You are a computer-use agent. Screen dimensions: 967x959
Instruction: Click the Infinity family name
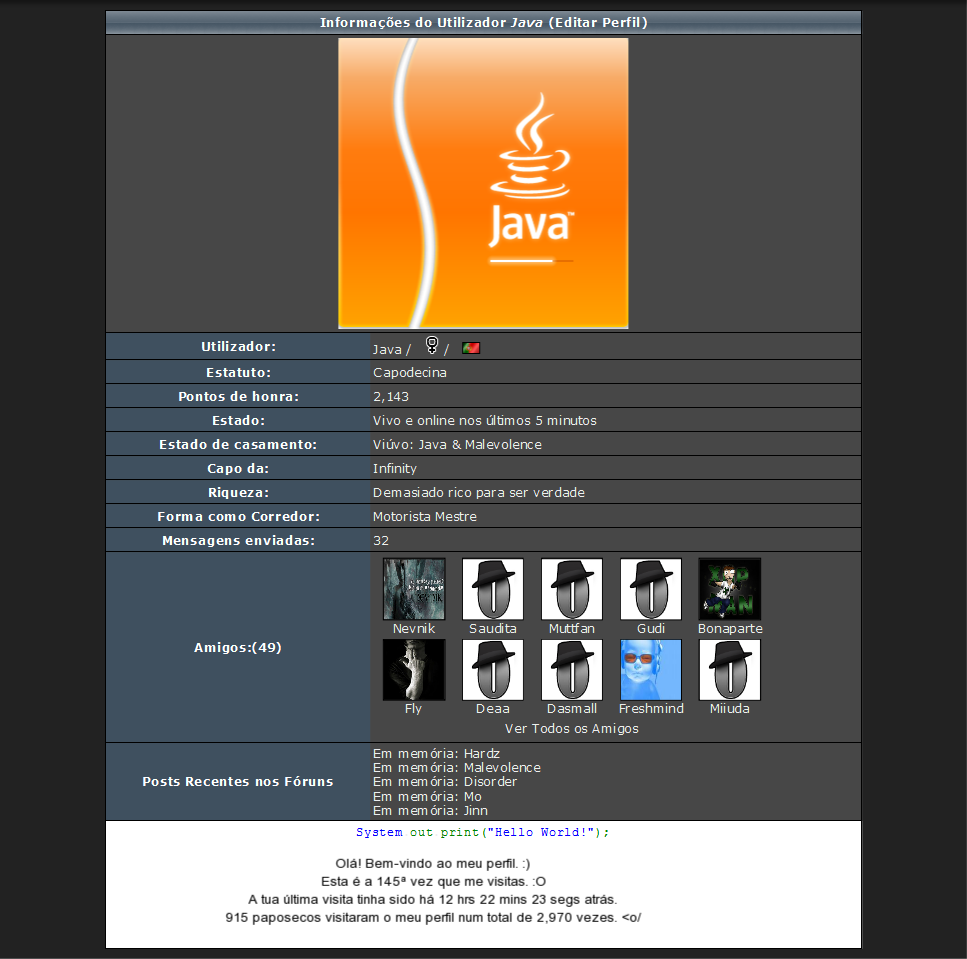point(395,468)
